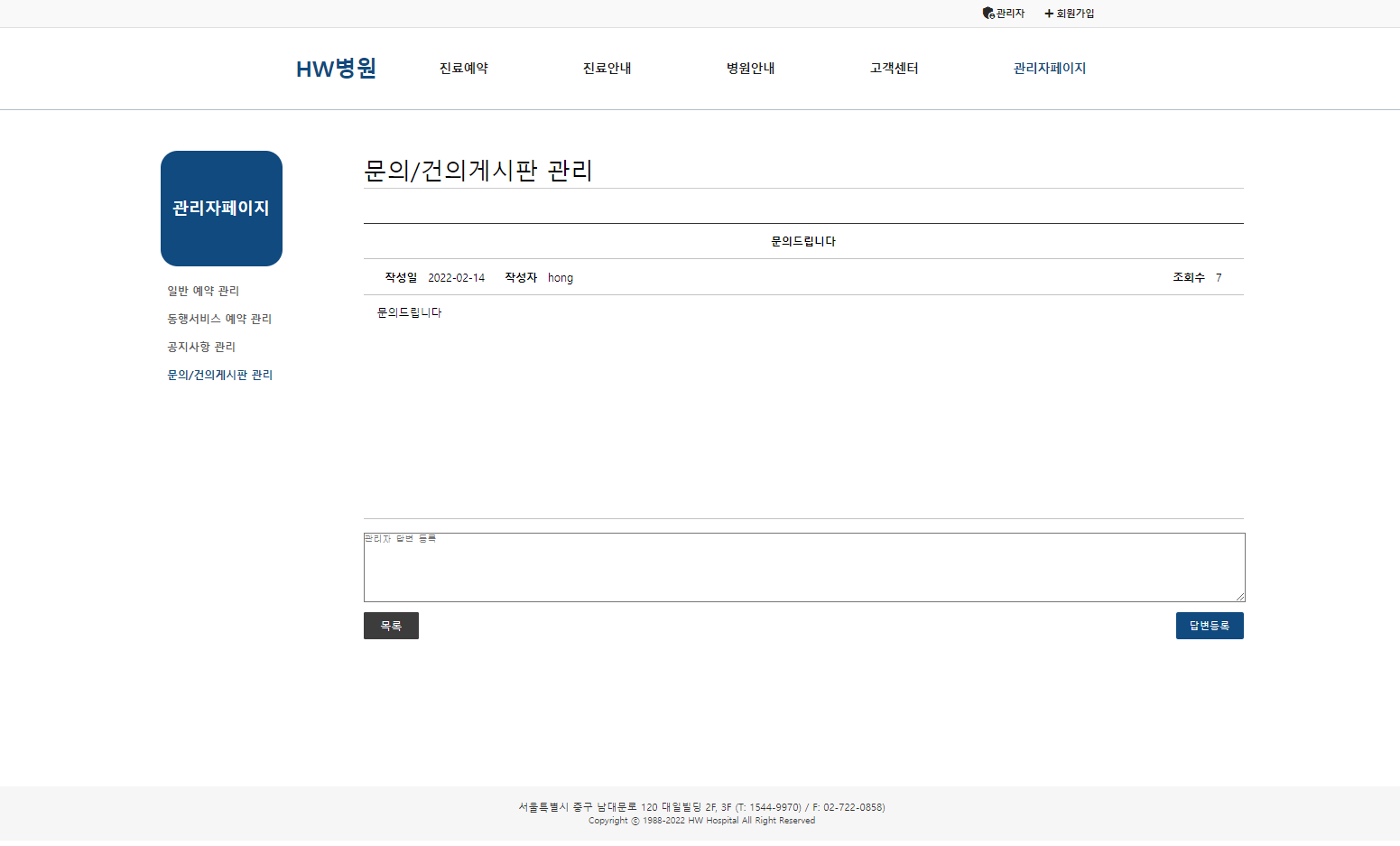The image size is (1400, 846).
Task: Open 동행서비스 예약 관리 in the sidebar
Action: pyautogui.click(x=219, y=318)
